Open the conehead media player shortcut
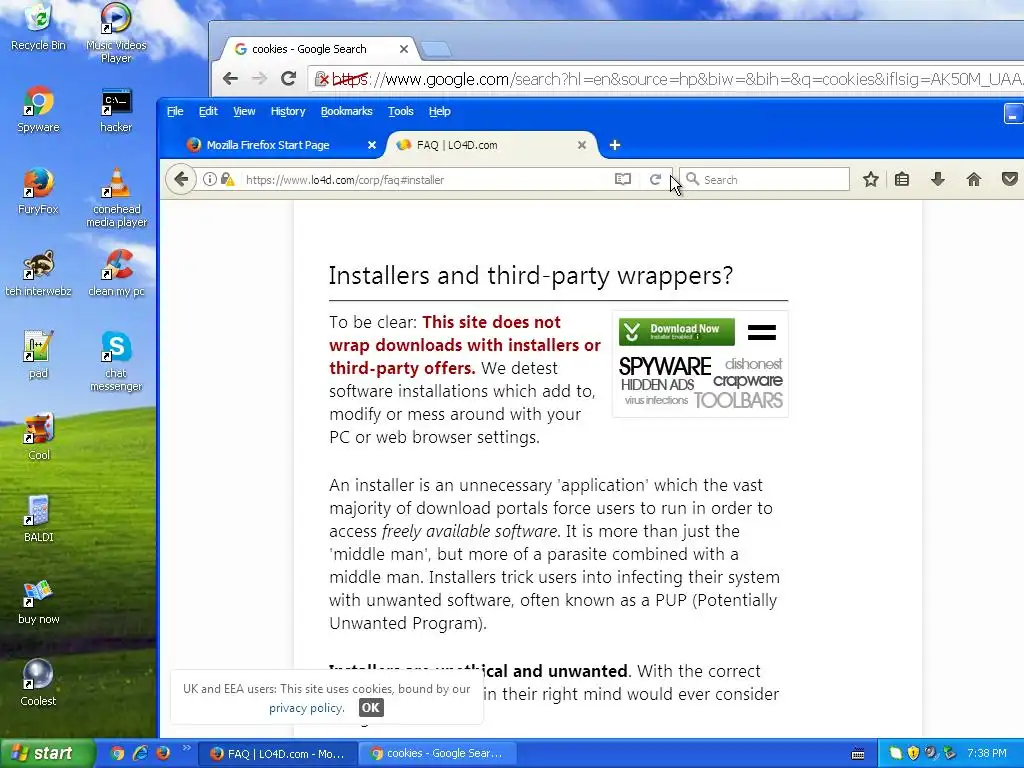Viewport: 1024px width, 768px height. [x=116, y=197]
